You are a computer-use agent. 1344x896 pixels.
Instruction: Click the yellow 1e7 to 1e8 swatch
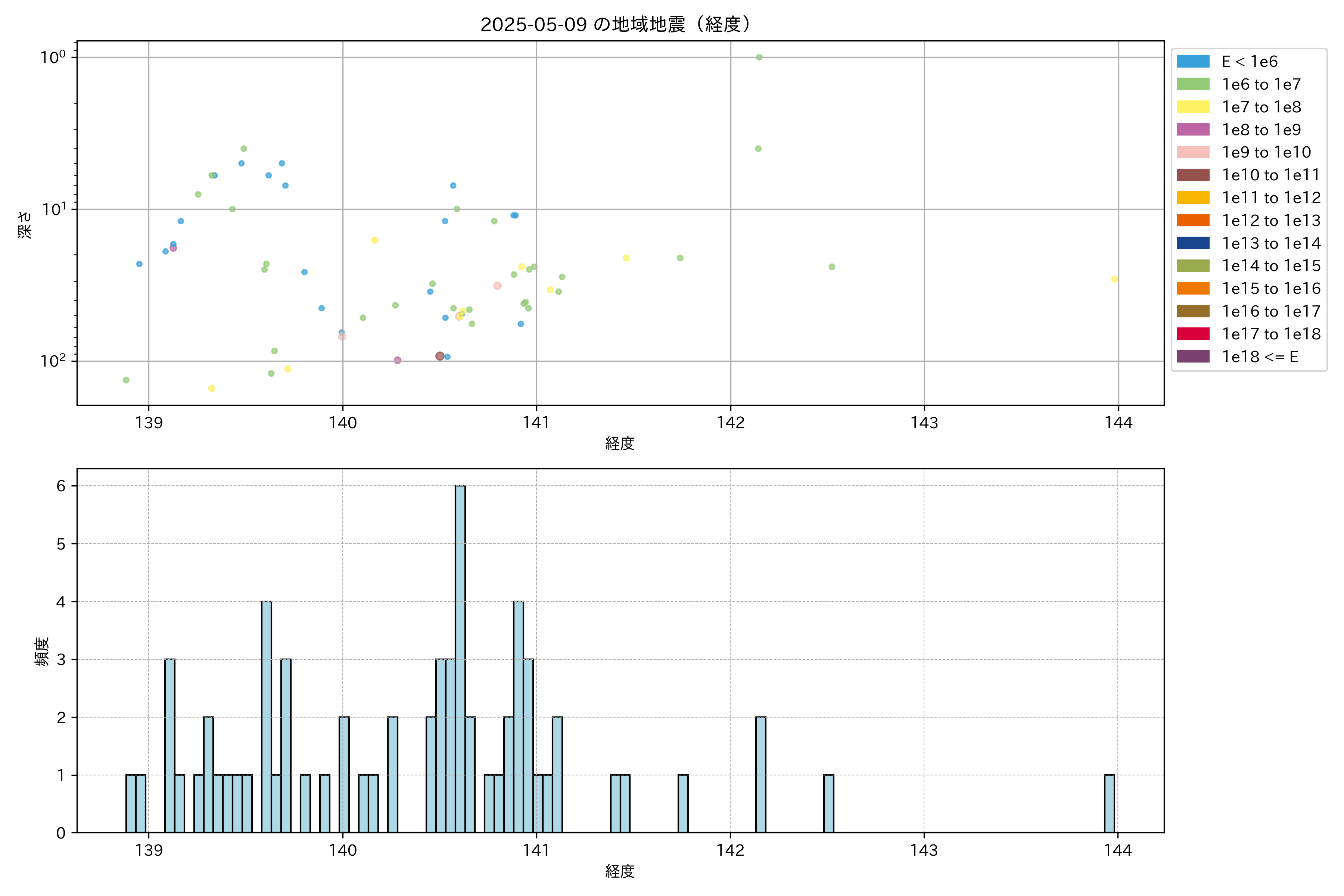1192,107
